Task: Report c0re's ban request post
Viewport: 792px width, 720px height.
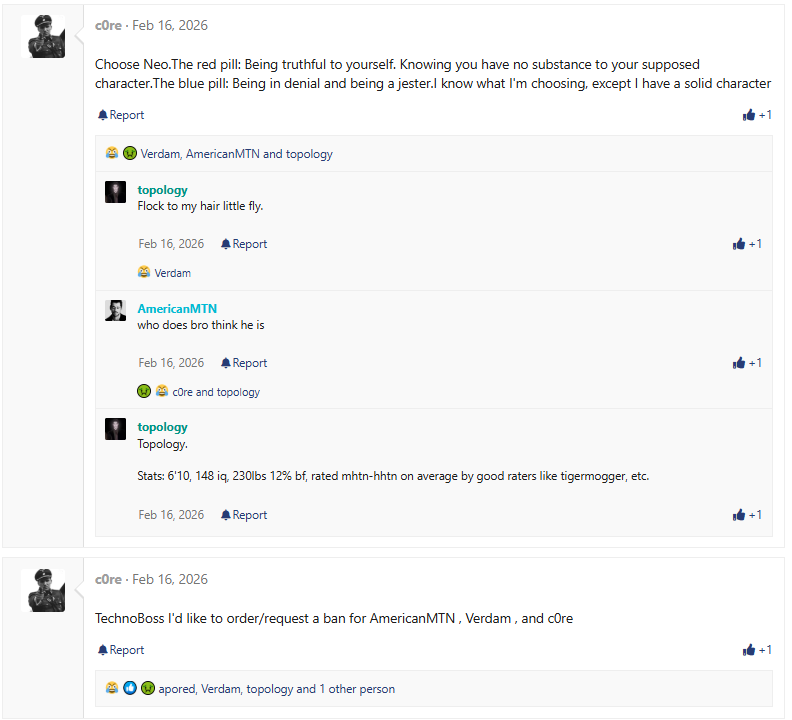Action: point(121,650)
